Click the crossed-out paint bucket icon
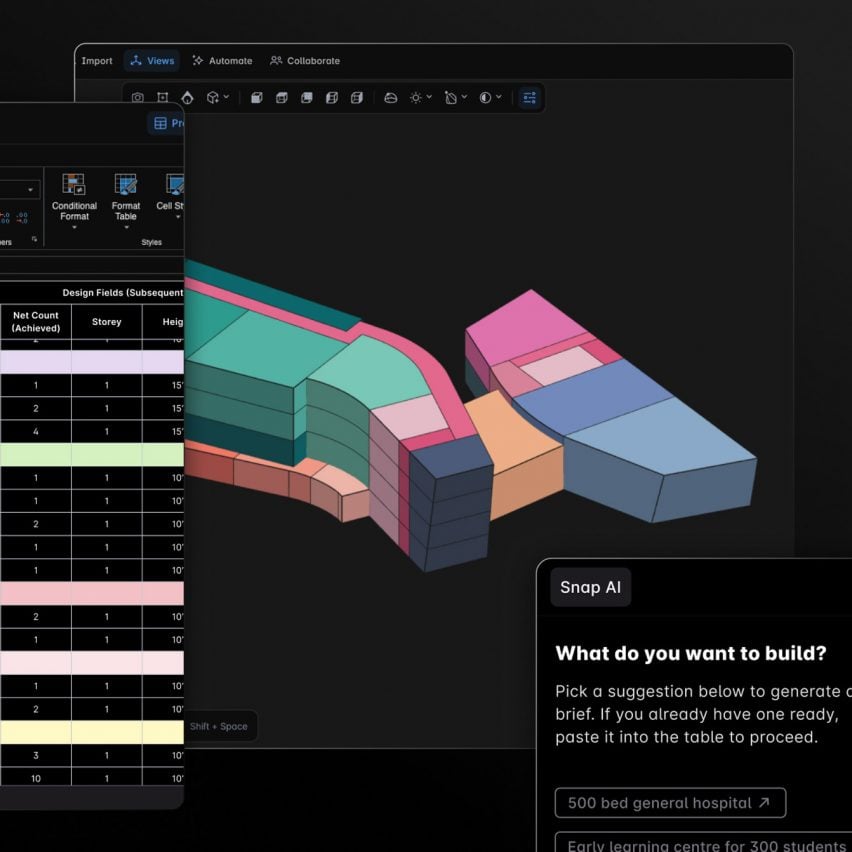The width and height of the screenshot is (852, 852). tap(450, 97)
